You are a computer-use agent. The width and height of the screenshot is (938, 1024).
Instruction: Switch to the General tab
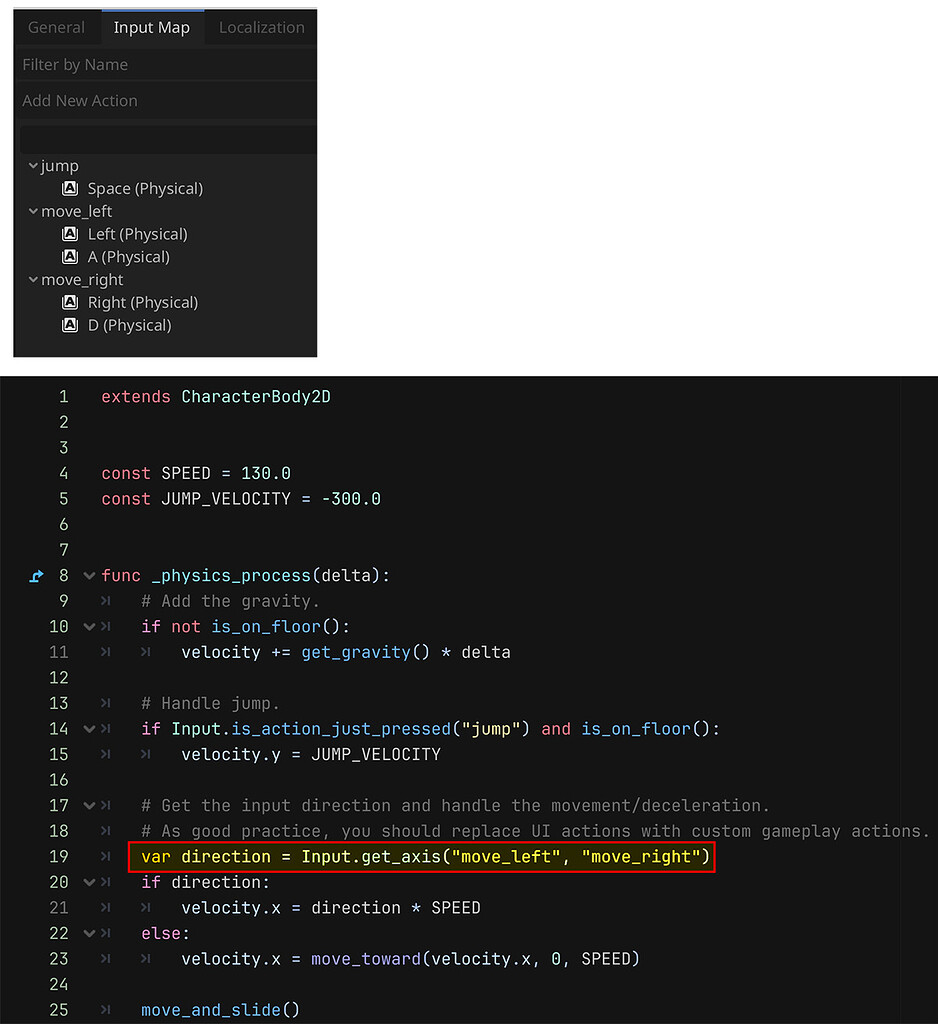(57, 27)
